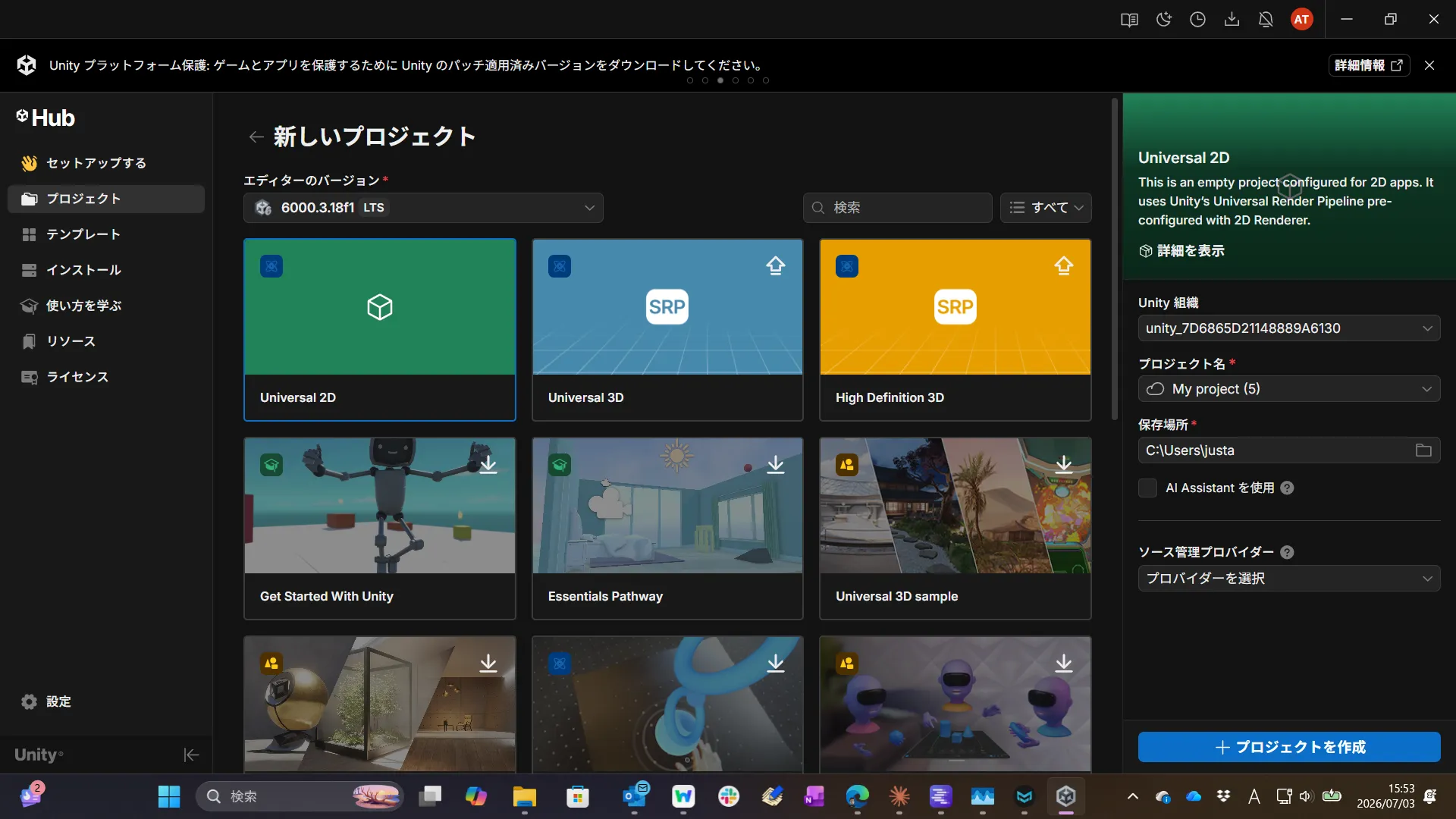The image size is (1456, 819).
Task: Expand the Unity 組織 organization dropdown
Action: 1289,328
